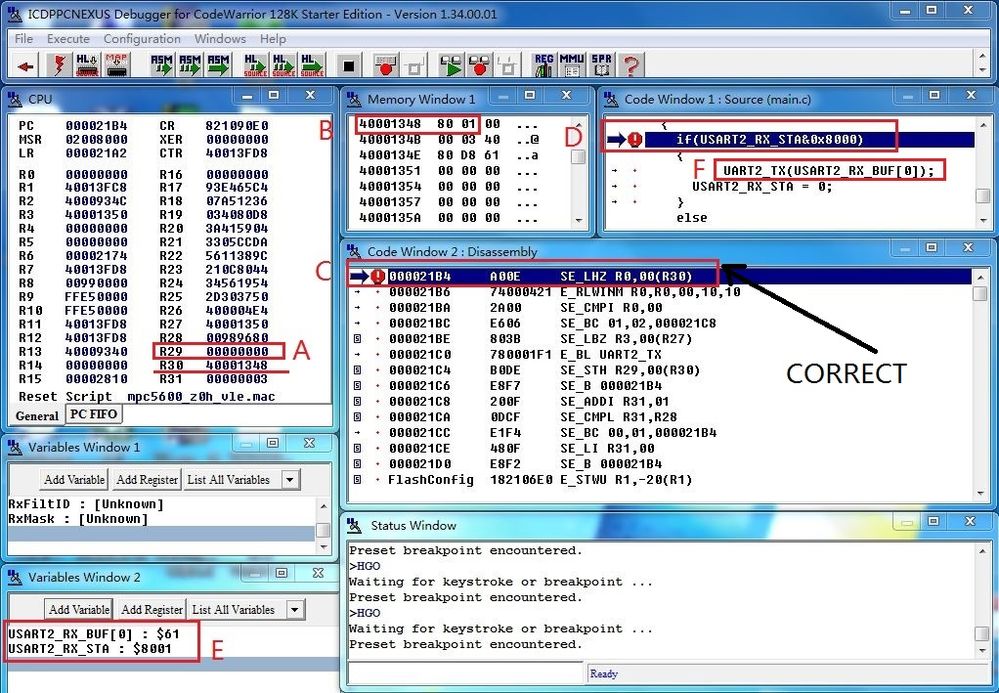Click the MAP file load icon
999x693 pixels.
click(117, 66)
